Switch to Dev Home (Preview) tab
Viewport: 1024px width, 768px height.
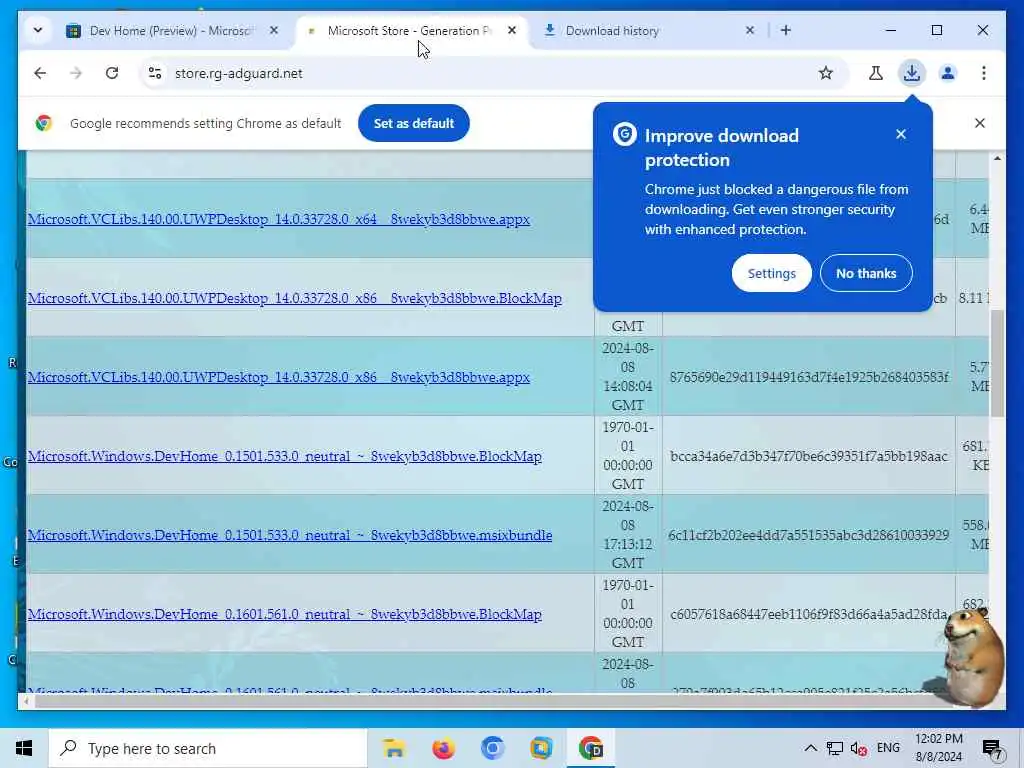pyautogui.click(x=171, y=31)
